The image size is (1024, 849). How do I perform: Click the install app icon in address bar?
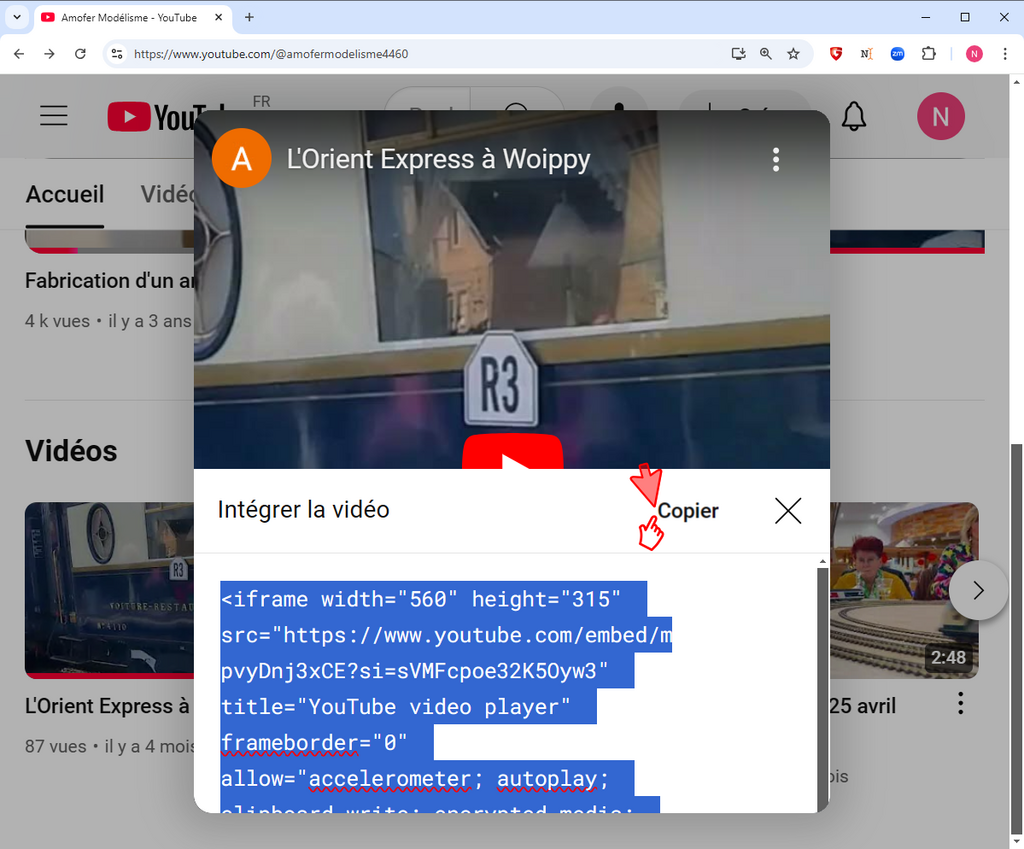tap(738, 54)
